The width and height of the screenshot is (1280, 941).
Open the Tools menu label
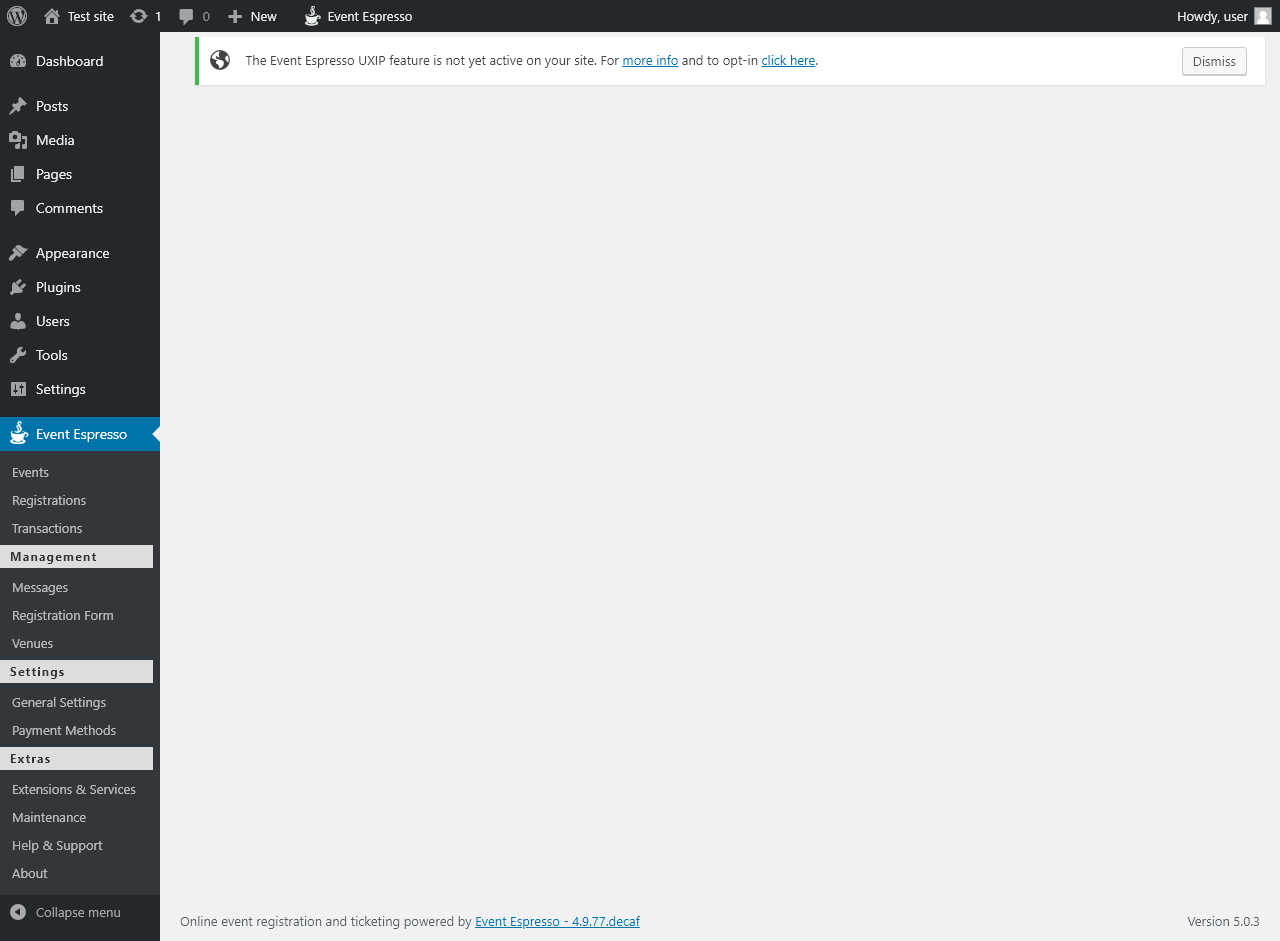coord(52,355)
